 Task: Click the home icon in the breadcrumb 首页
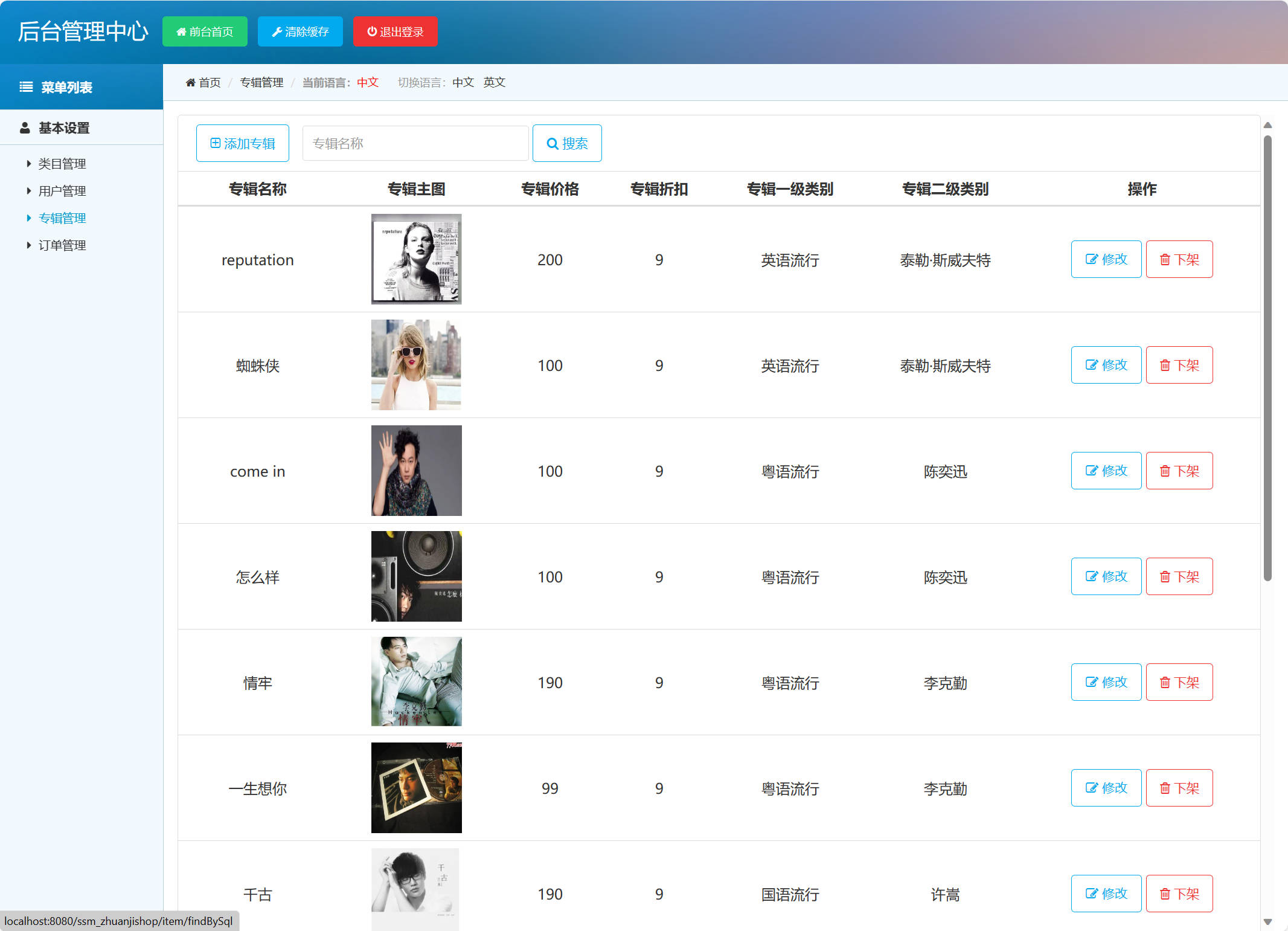coord(191,82)
